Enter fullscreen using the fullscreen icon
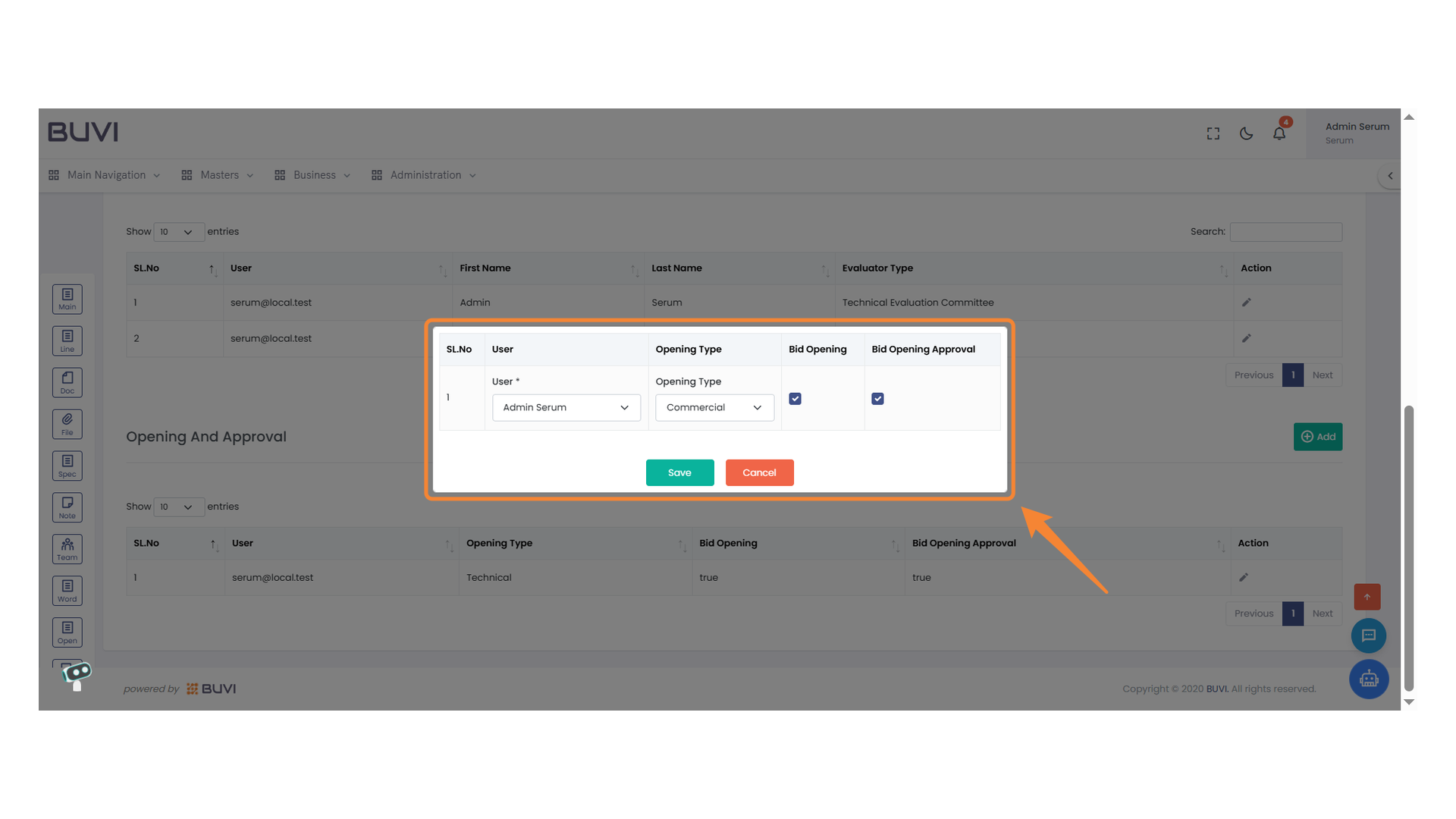Image resolution: width=1456 pixels, height=819 pixels. [1213, 133]
